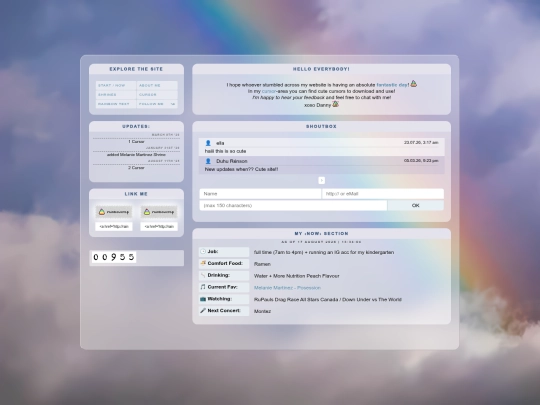This screenshot has height=405, width=540.
Task: Click the 'Hello Everybody!' heading
Action: pos(321,69)
